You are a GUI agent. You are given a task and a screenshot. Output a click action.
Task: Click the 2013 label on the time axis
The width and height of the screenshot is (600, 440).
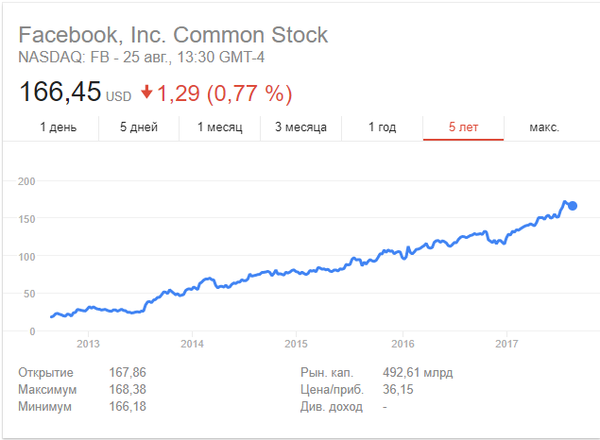[x=88, y=343]
